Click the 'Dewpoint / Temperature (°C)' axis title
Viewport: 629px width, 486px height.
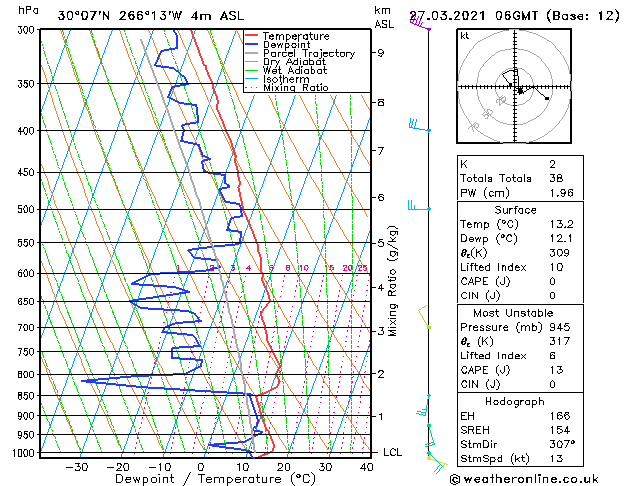coord(215,479)
